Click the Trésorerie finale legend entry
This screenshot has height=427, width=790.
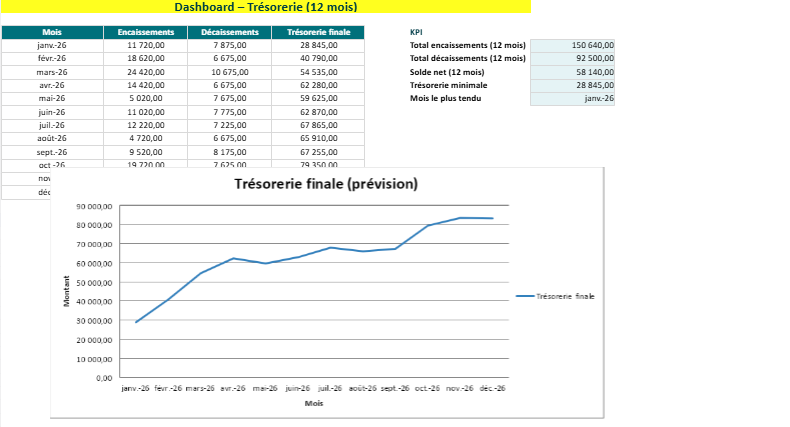pos(555,296)
